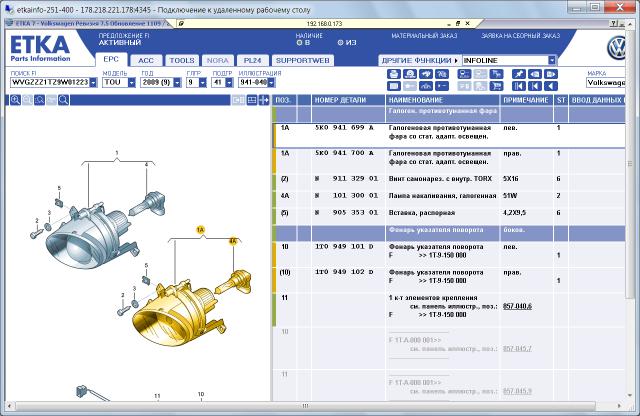Image resolution: width=640 pixels, height=416 pixels.
Task: Click the horizontal scrollbar thumb at bottom
Action: tap(305, 406)
